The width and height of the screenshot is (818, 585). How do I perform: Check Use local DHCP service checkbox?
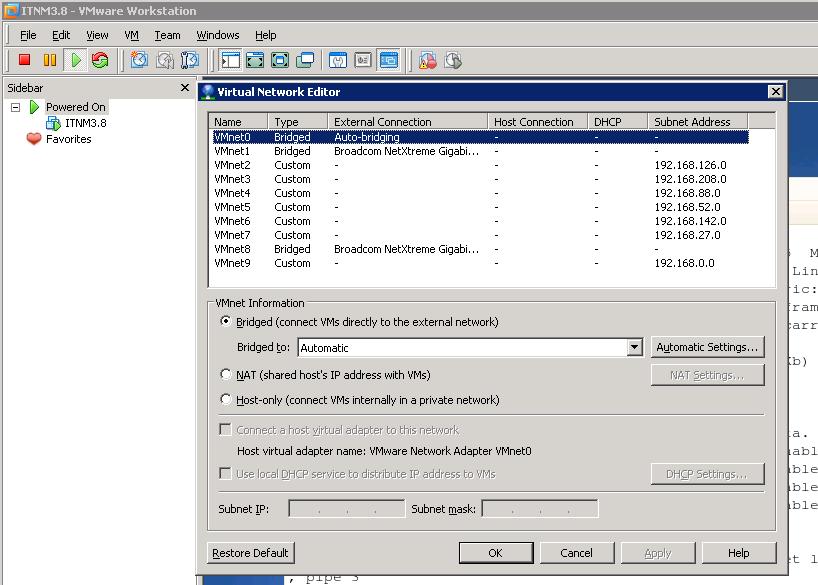225,473
